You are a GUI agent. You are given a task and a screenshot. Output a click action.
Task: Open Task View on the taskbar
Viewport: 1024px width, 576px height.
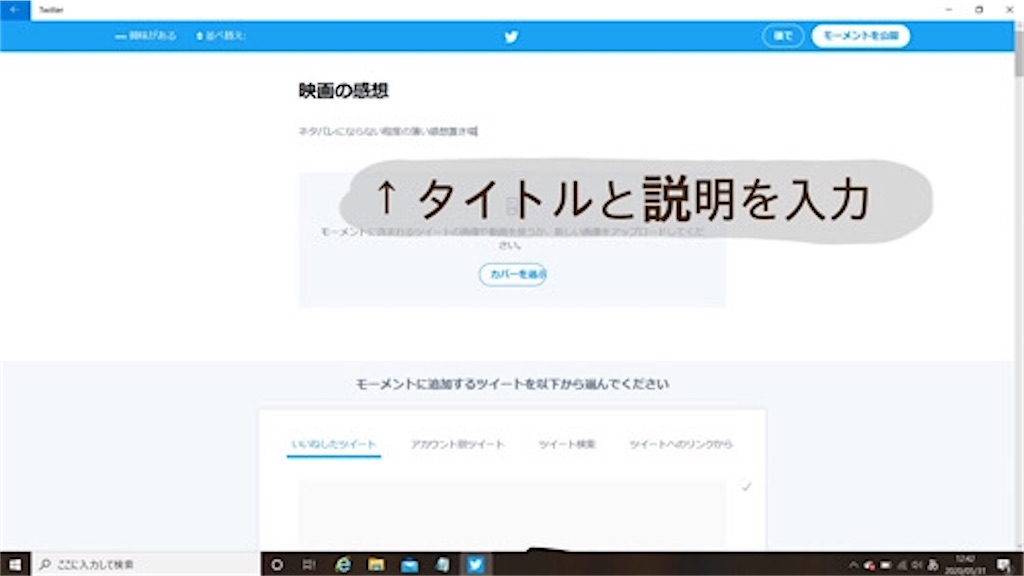point(310,564)
